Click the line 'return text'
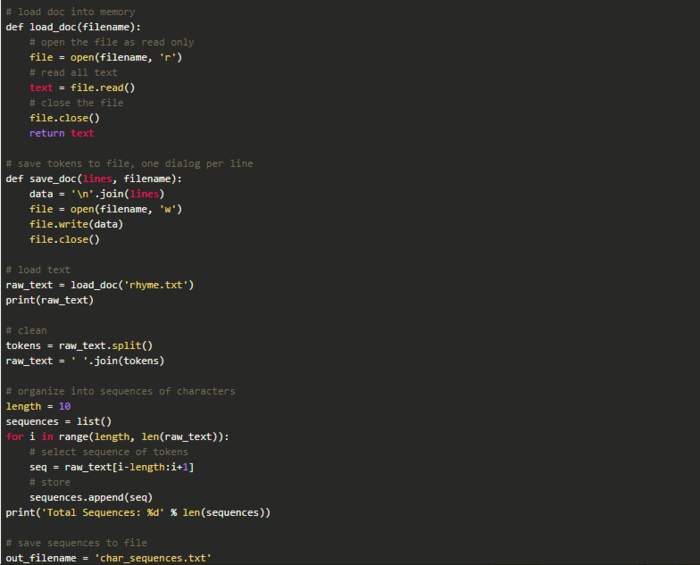Screen dimensions: 700x565 62,133
